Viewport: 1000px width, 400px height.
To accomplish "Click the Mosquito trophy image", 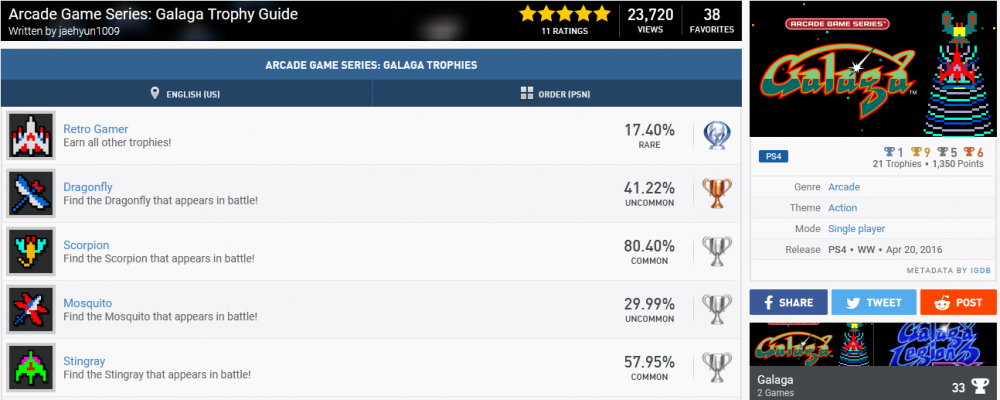I will pyautogui.click(x=31, y=309).
